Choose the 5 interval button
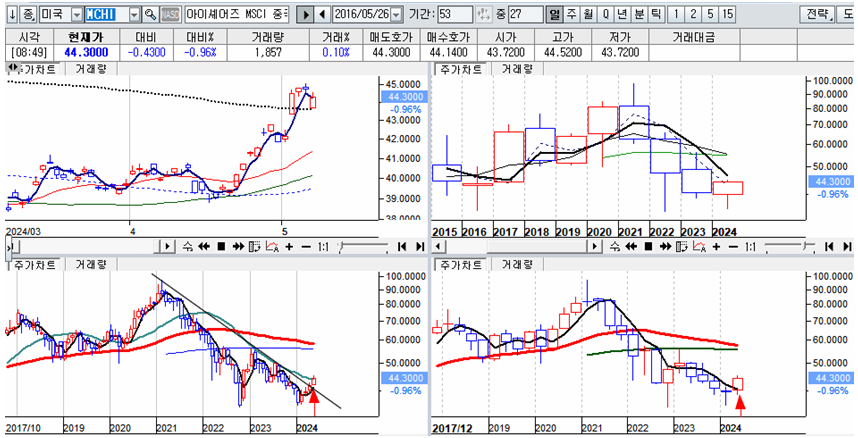The height and width of the screenshot is (438, 858). [710, 14]
